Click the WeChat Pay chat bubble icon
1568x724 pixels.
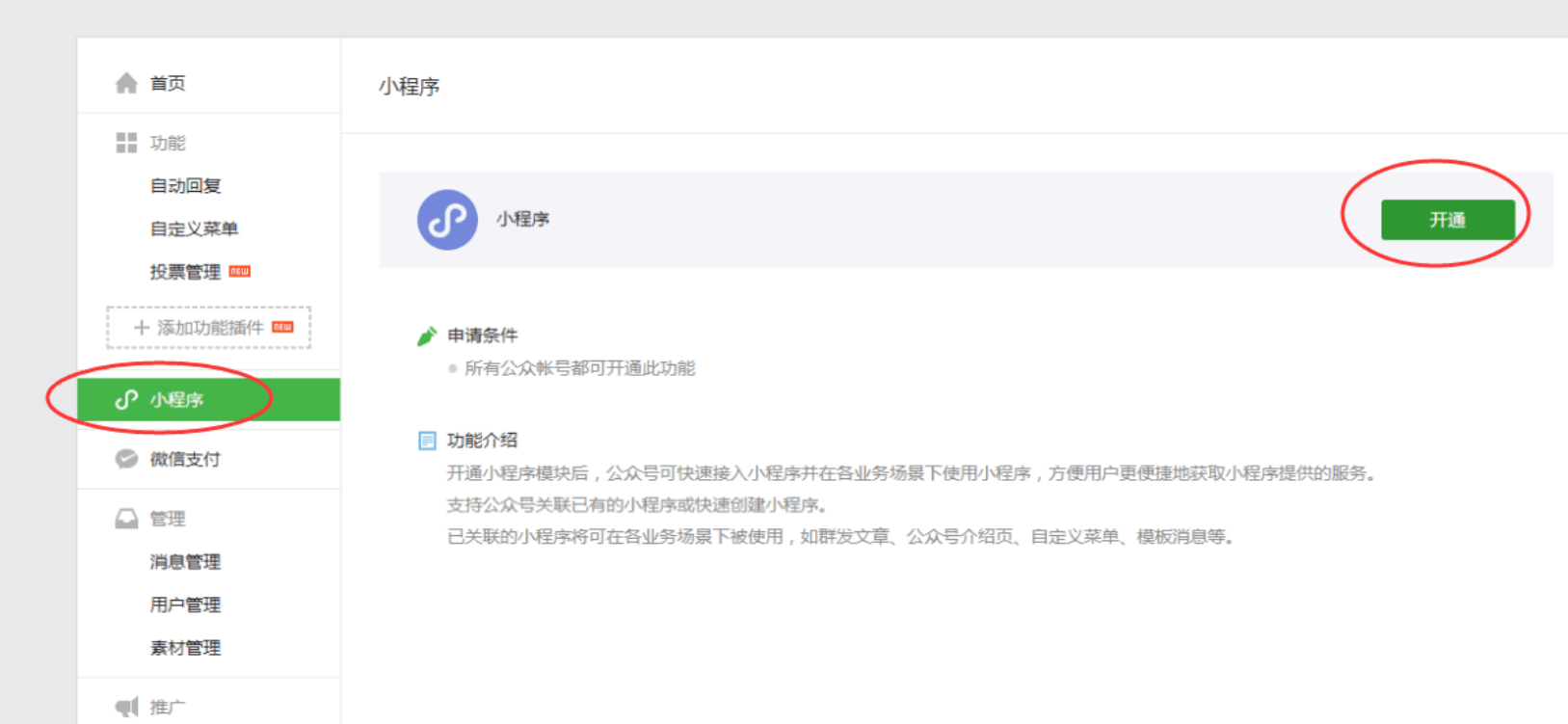126,459
